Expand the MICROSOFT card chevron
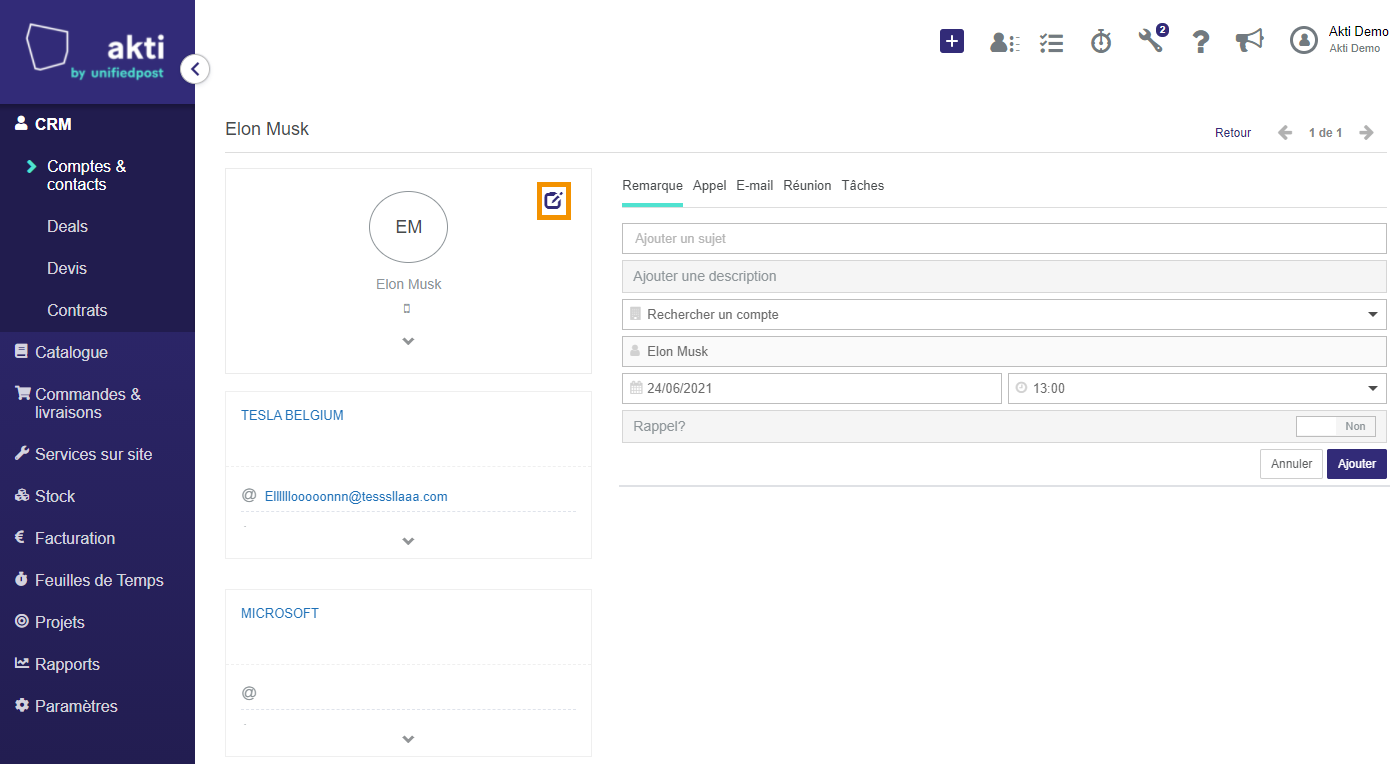 [408, 739]
